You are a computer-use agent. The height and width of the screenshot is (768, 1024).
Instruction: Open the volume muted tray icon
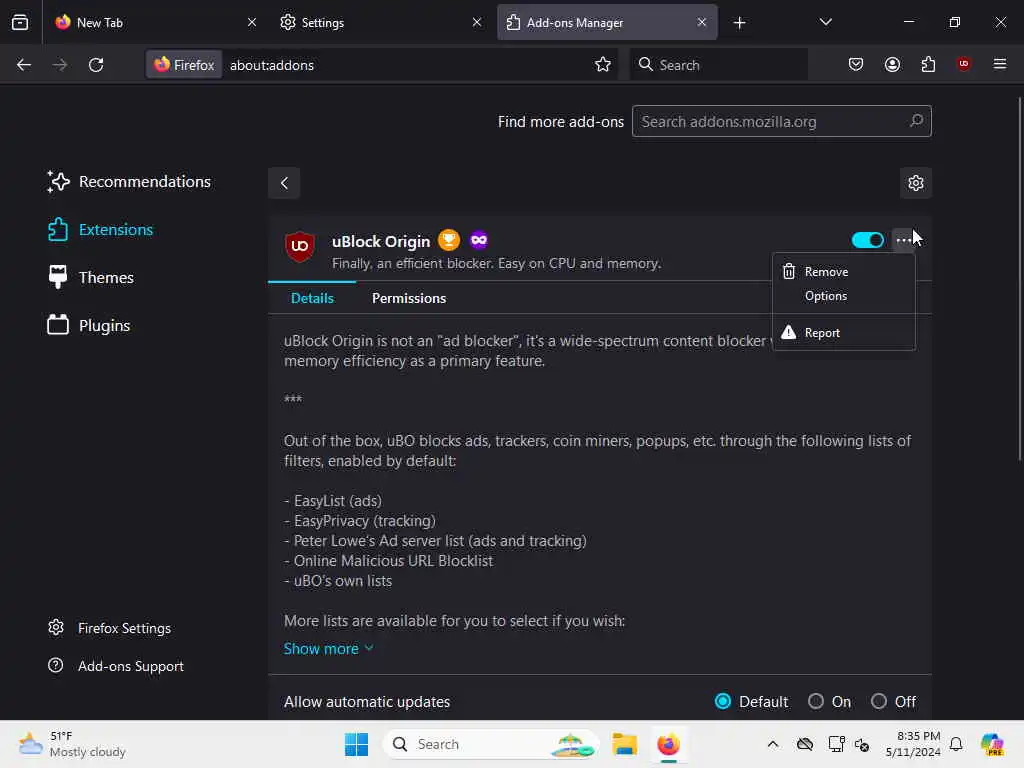(863, 744)
